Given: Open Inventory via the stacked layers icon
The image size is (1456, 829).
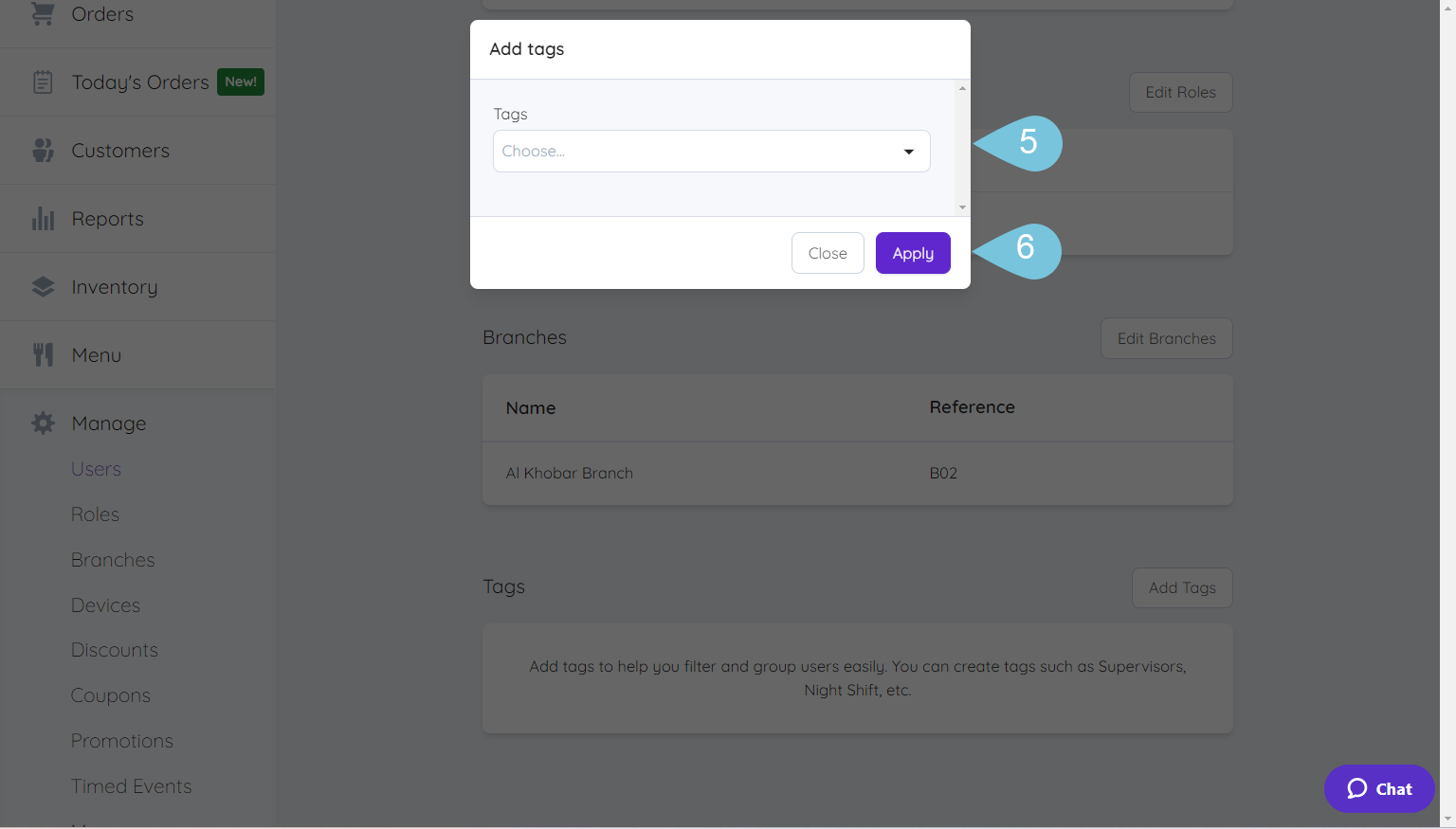Looking at the screenshot, I should click(x=42, y=286).
